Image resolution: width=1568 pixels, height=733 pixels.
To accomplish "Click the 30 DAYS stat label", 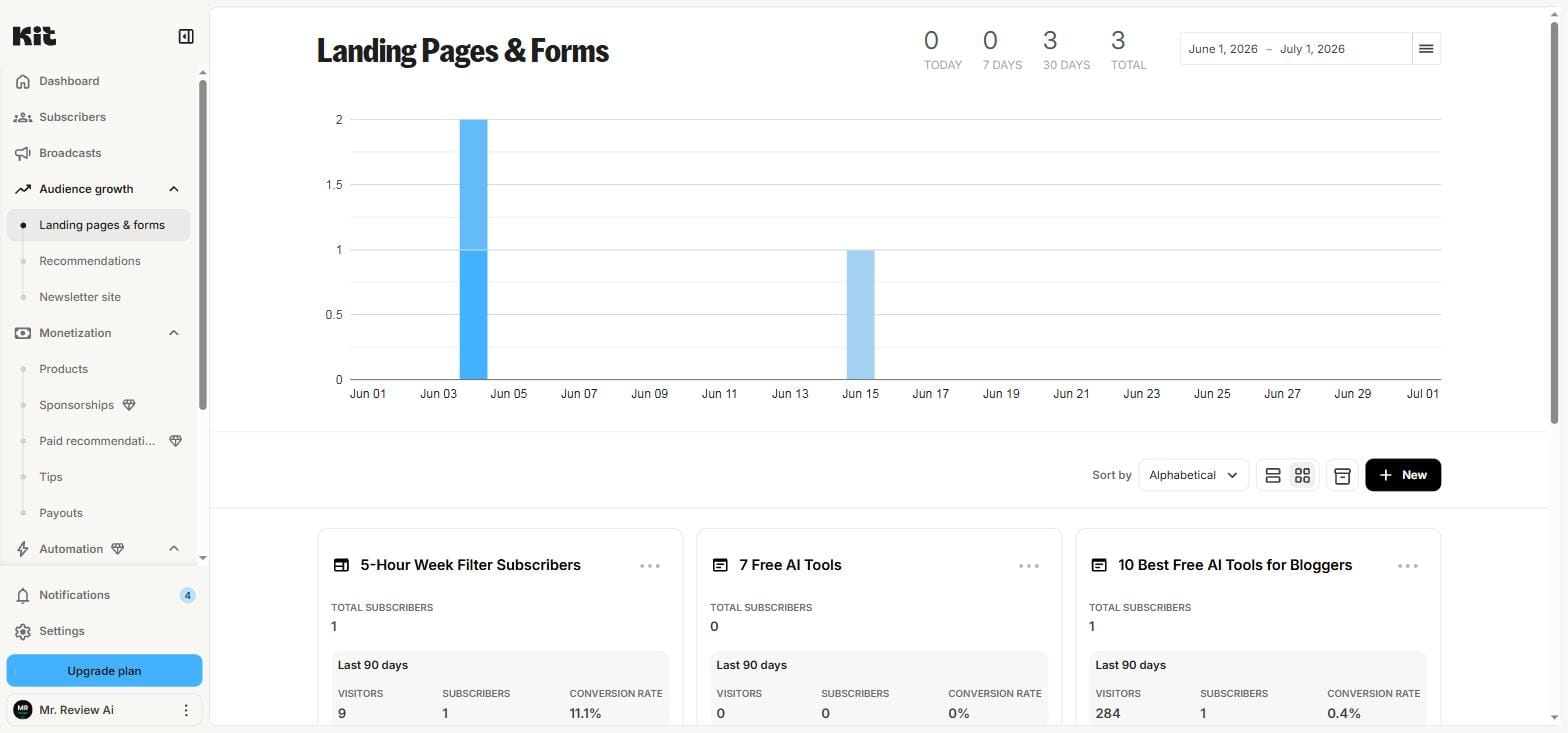I will click(x=1066, y=65).
